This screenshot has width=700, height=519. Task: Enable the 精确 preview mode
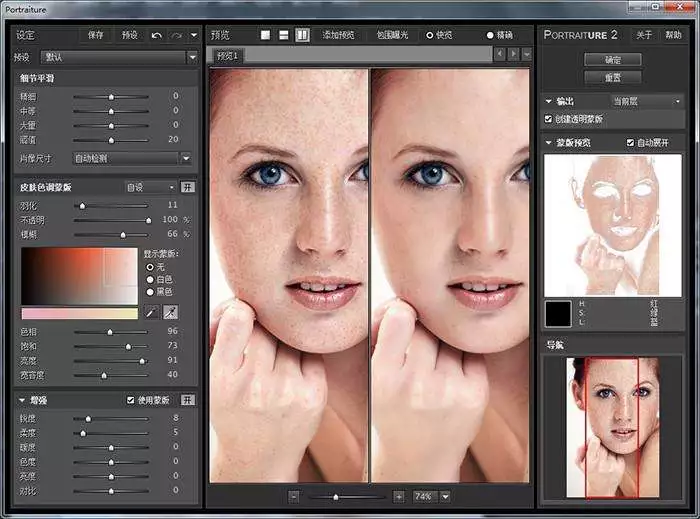(491, 35)
